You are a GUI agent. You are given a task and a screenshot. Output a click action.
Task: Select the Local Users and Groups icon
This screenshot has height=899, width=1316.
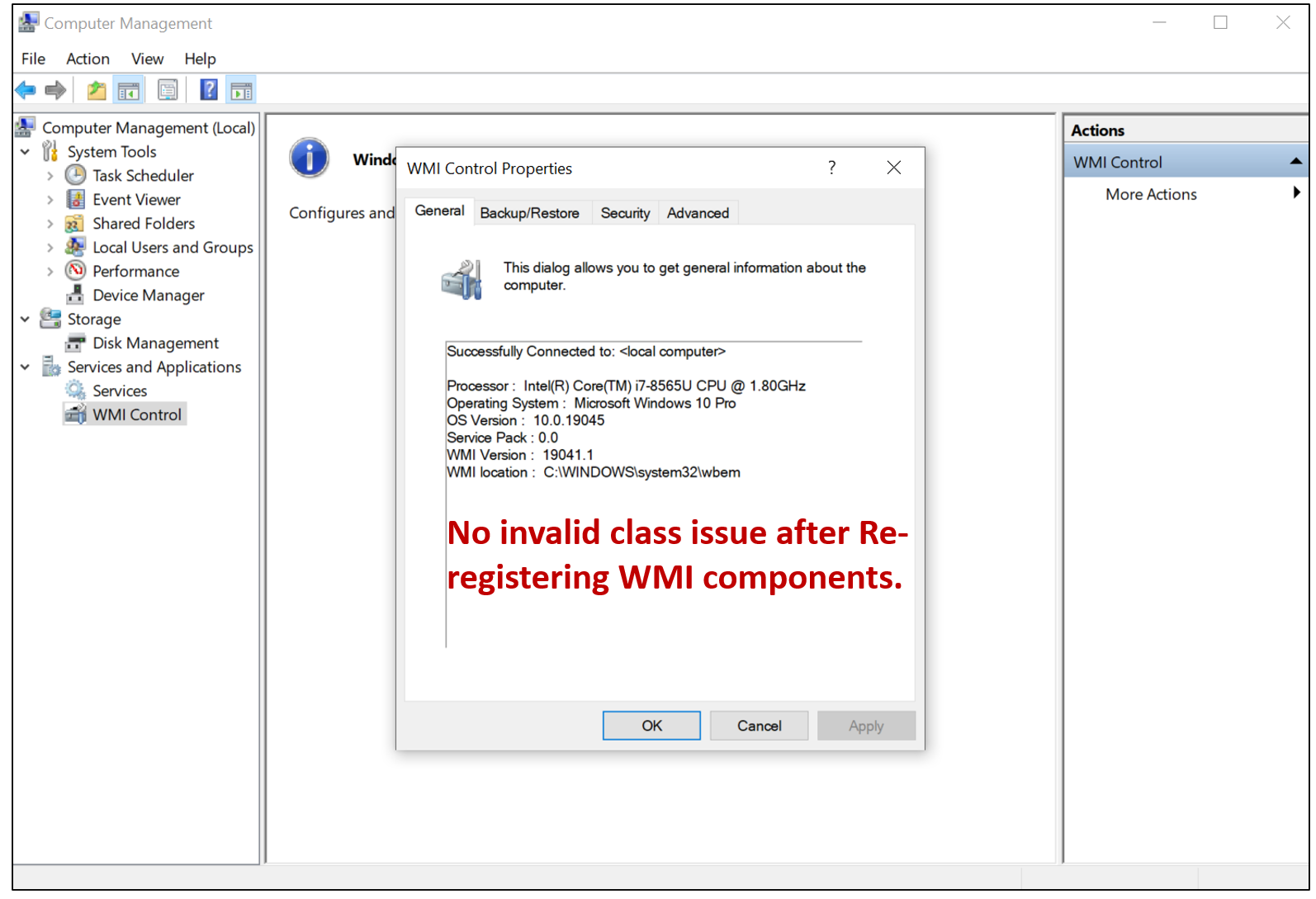[x=75, y=247]
